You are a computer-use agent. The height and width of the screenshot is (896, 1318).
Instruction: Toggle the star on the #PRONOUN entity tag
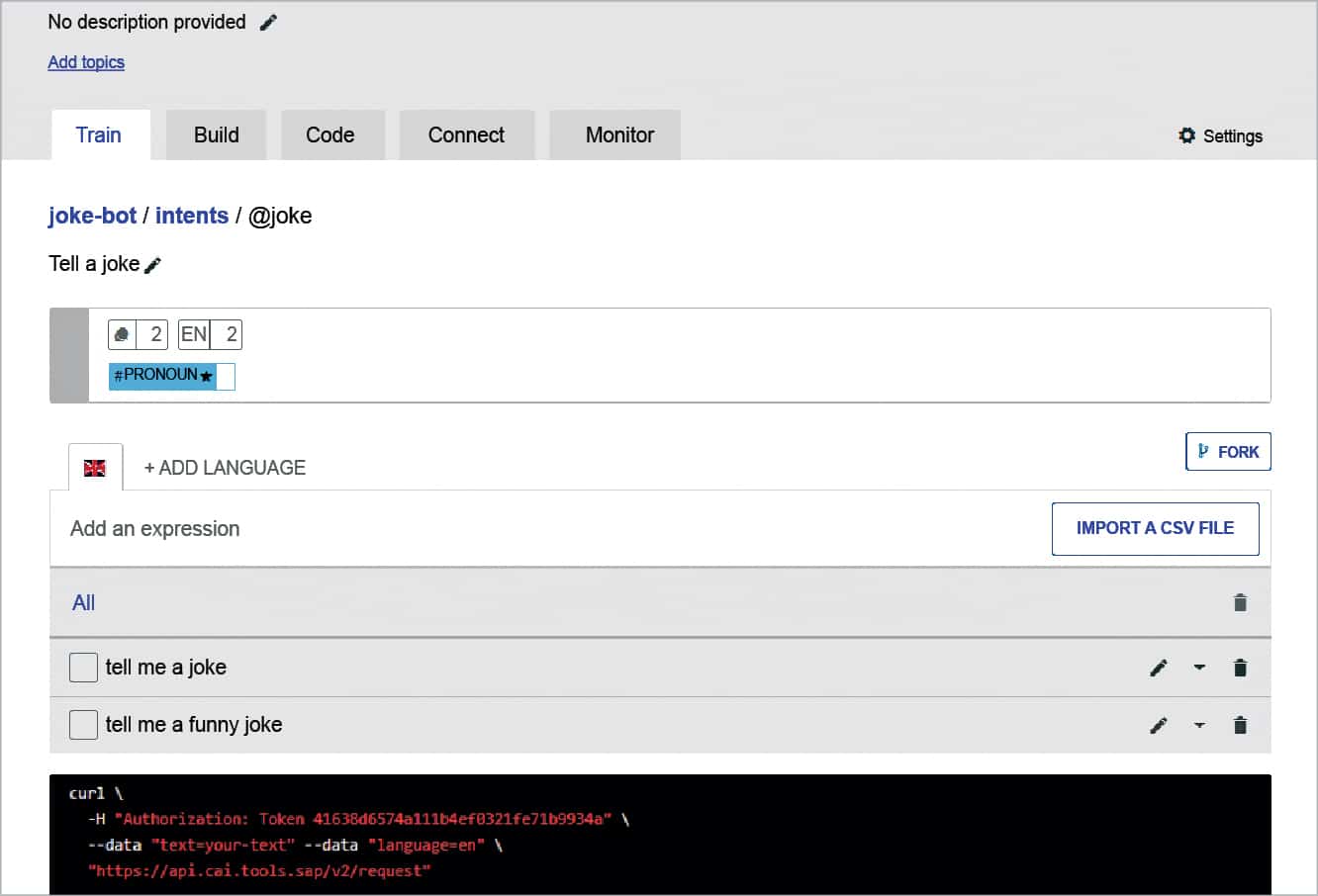click(204, 376)
